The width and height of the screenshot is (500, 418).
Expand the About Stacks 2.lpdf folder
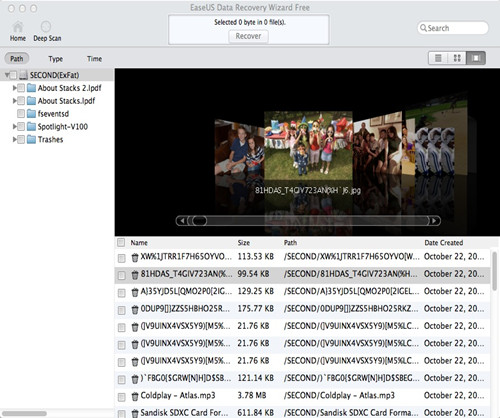(14, 88)
